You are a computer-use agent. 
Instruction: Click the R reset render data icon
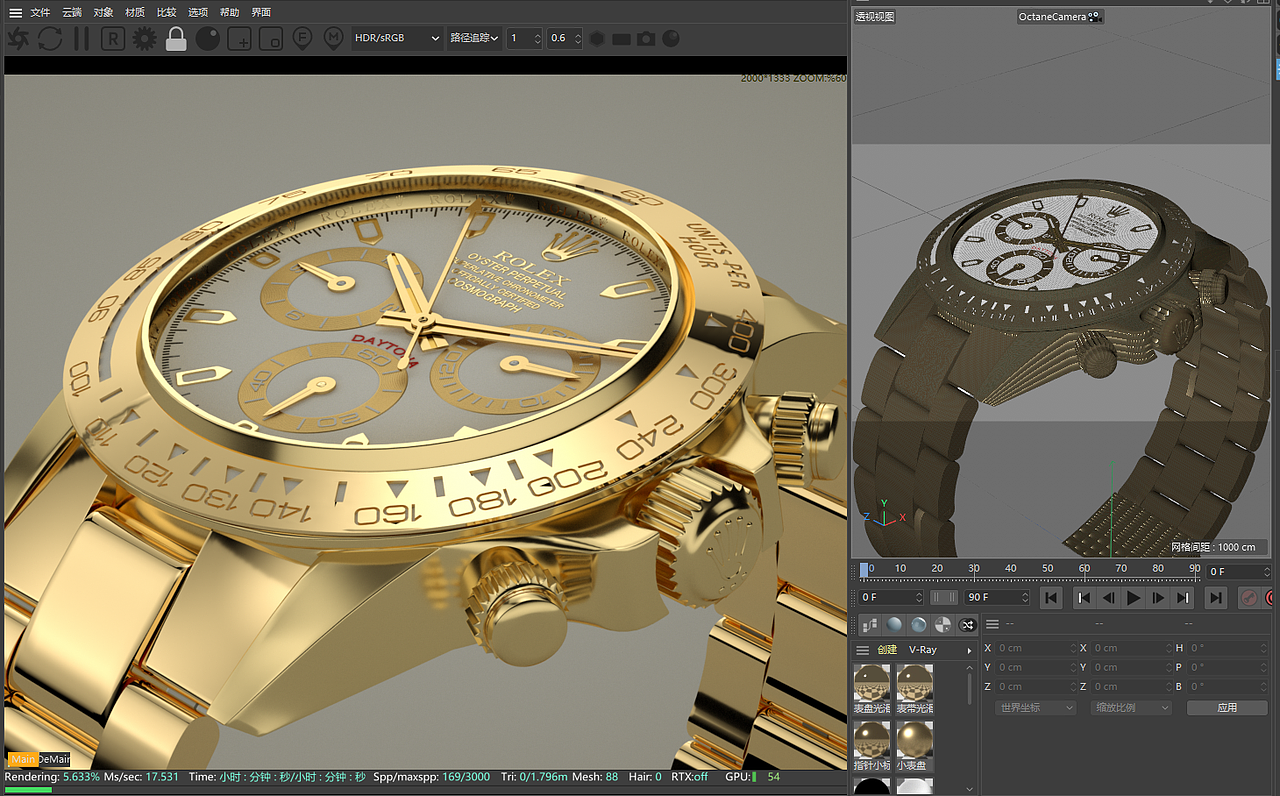113,39
